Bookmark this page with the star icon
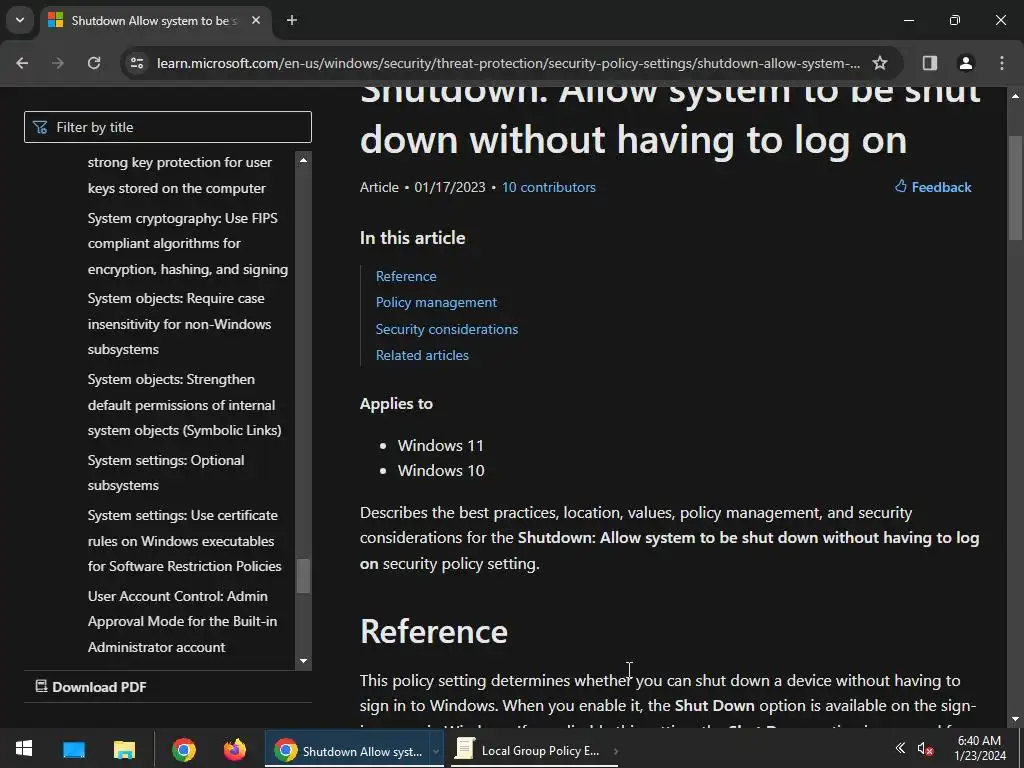1024x768 pixels. click(880, 63)
